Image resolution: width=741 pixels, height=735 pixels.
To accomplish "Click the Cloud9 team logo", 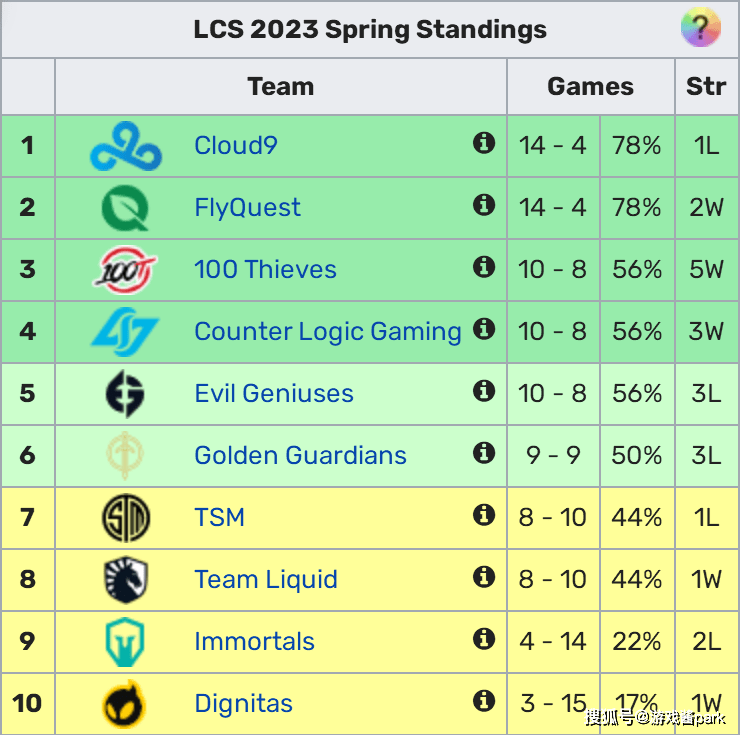I will click(126, 146).
